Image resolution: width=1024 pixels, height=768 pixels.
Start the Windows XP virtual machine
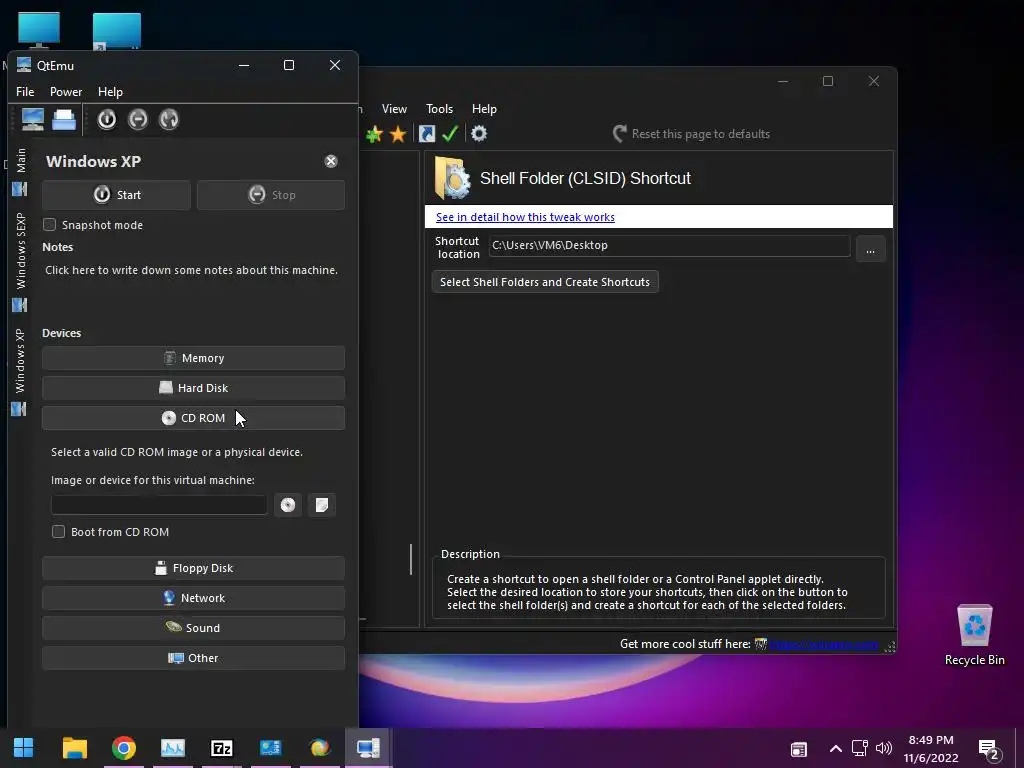[117, 195]
